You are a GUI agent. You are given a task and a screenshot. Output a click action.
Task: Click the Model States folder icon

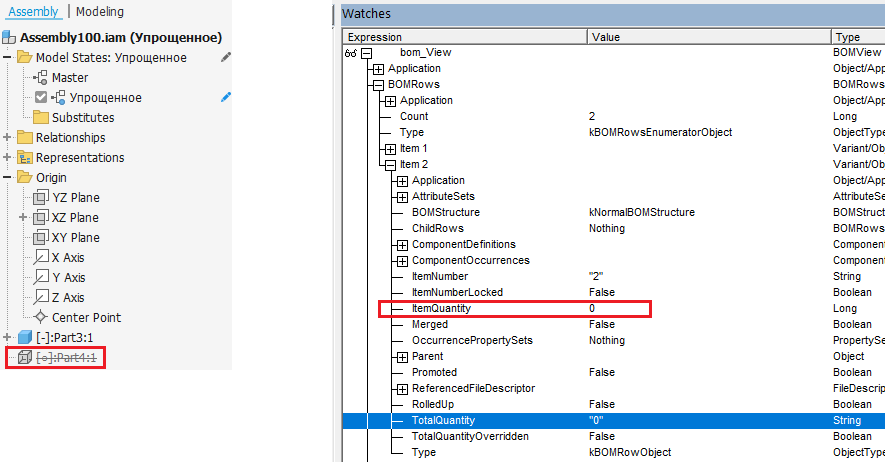24,58
